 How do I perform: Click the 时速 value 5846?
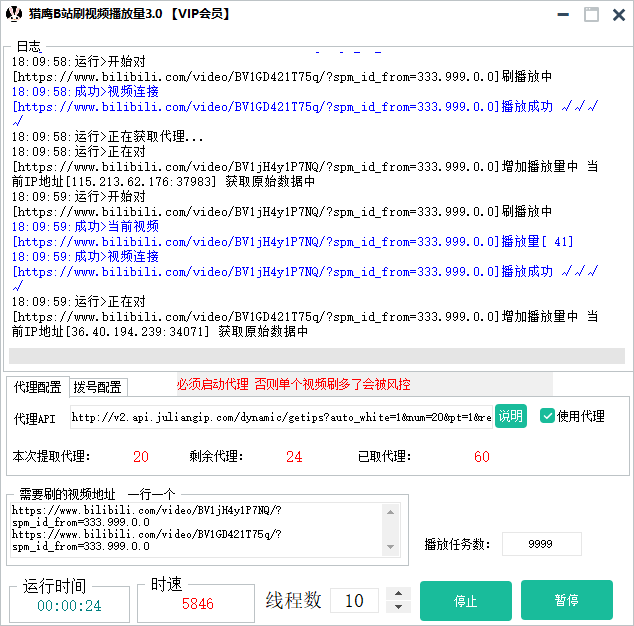pyautogui.click(x=197, y=604)
